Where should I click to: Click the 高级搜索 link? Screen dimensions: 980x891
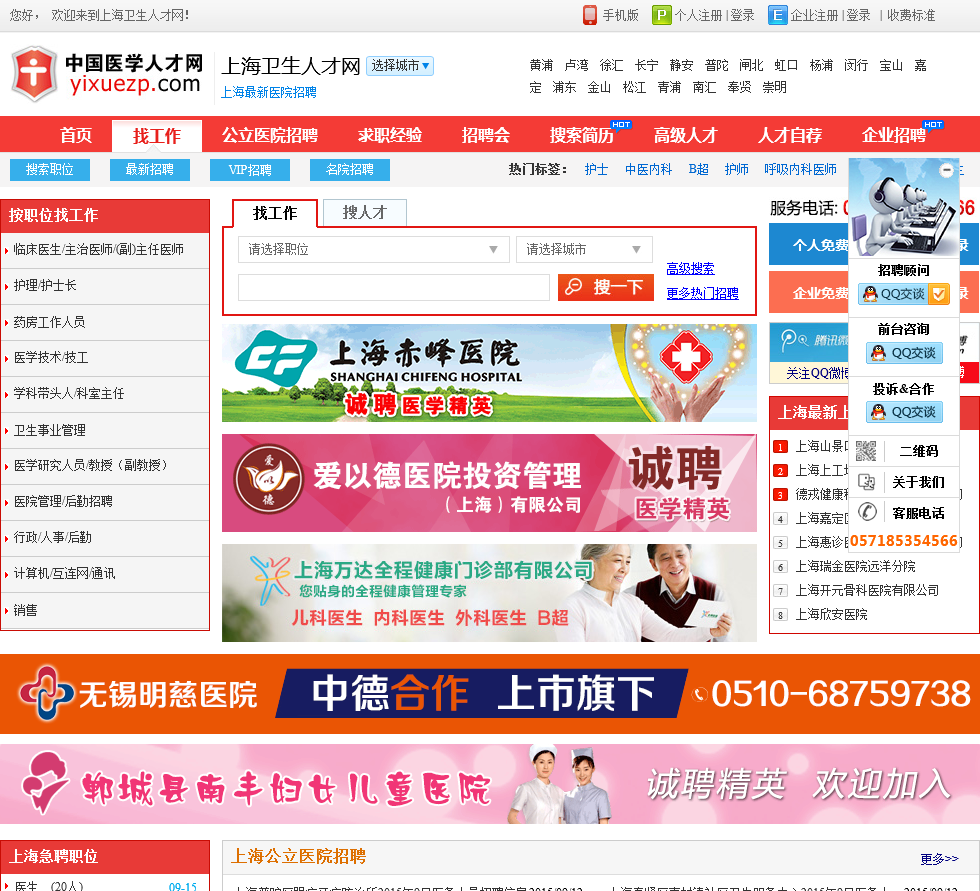690,269
